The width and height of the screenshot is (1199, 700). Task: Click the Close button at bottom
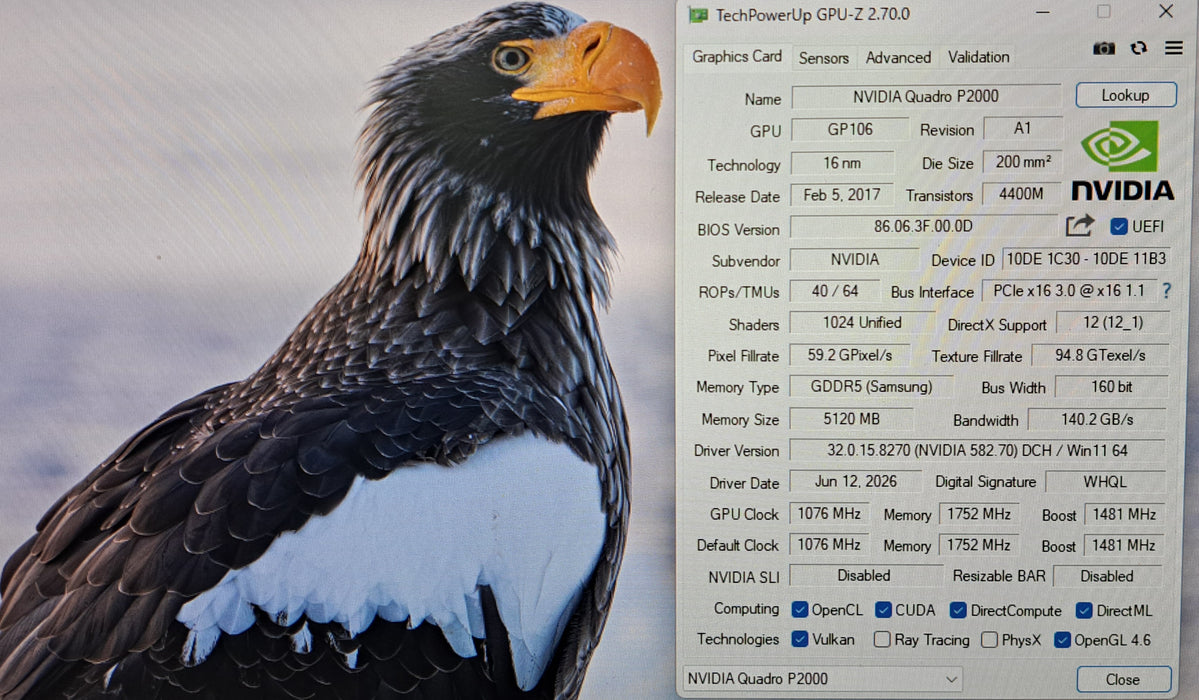coord(1123,679)
